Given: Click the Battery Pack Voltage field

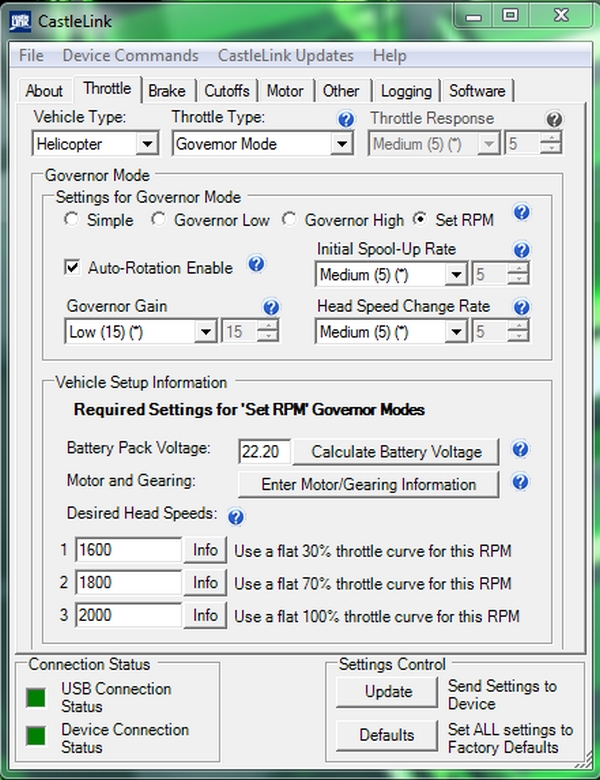Looking at the screenshot, I should click(264, 452).
